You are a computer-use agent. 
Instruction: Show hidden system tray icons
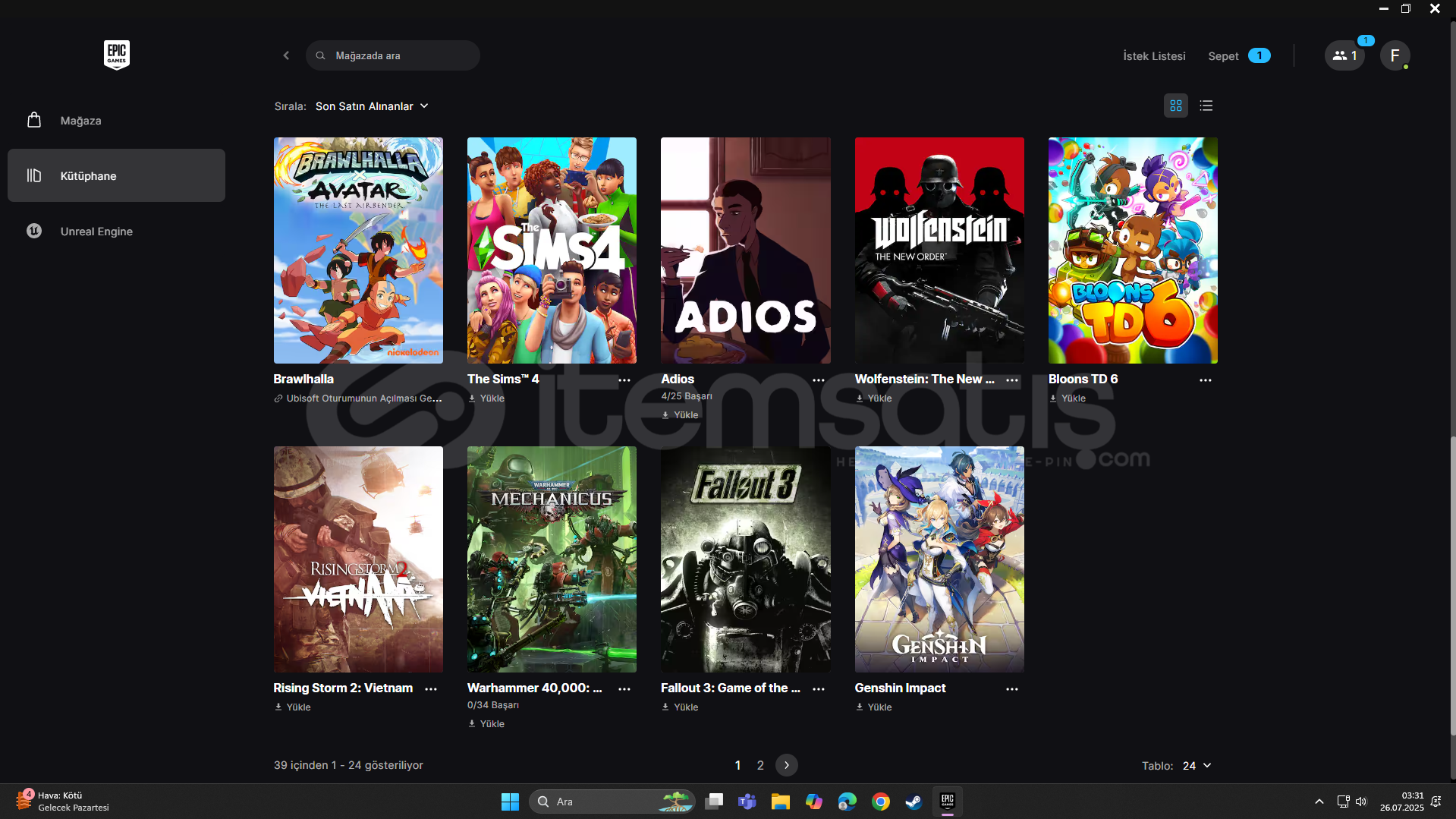coord(1319,802)
